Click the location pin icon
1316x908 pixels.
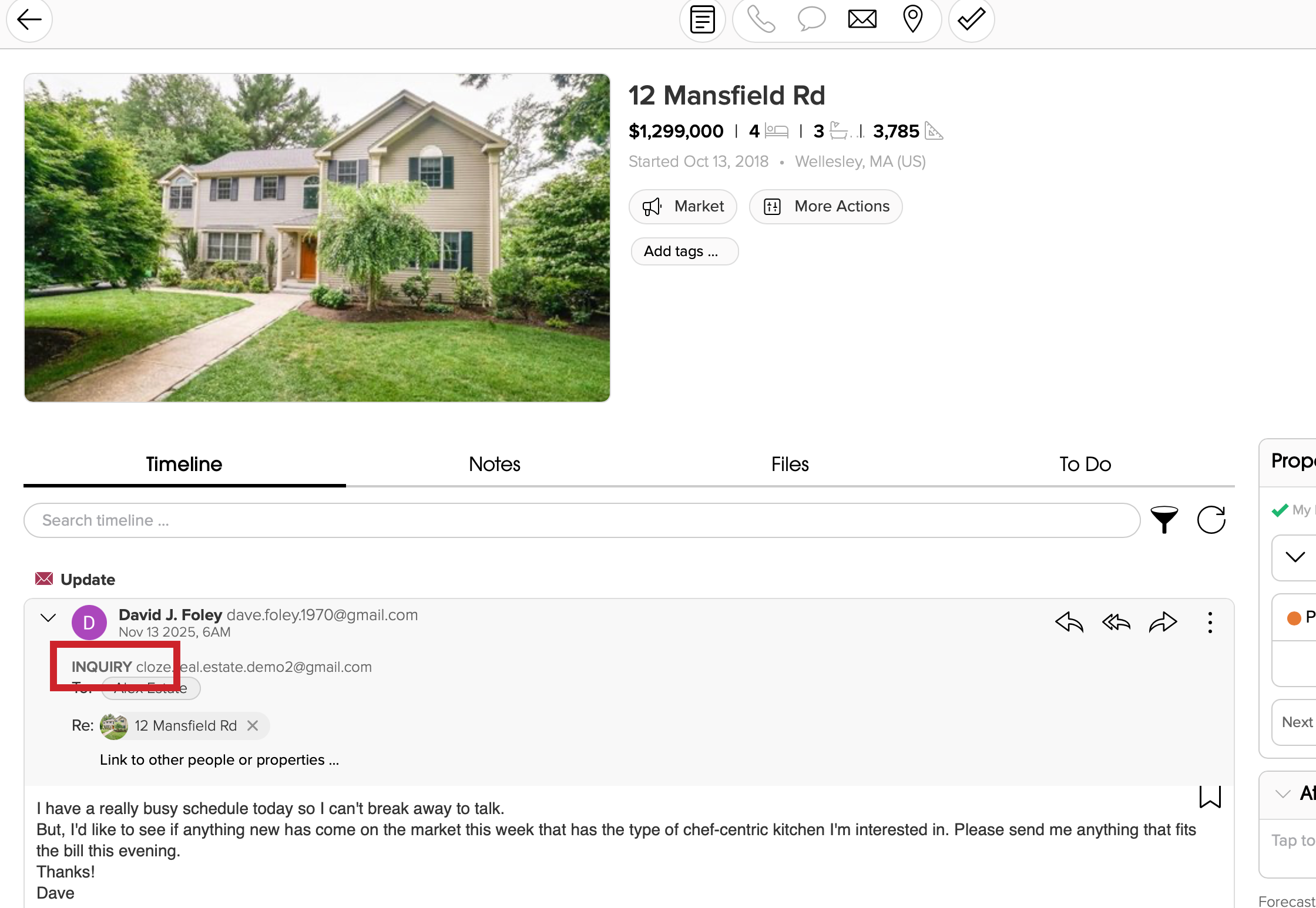pyautogui.click(x=912, y=19)
